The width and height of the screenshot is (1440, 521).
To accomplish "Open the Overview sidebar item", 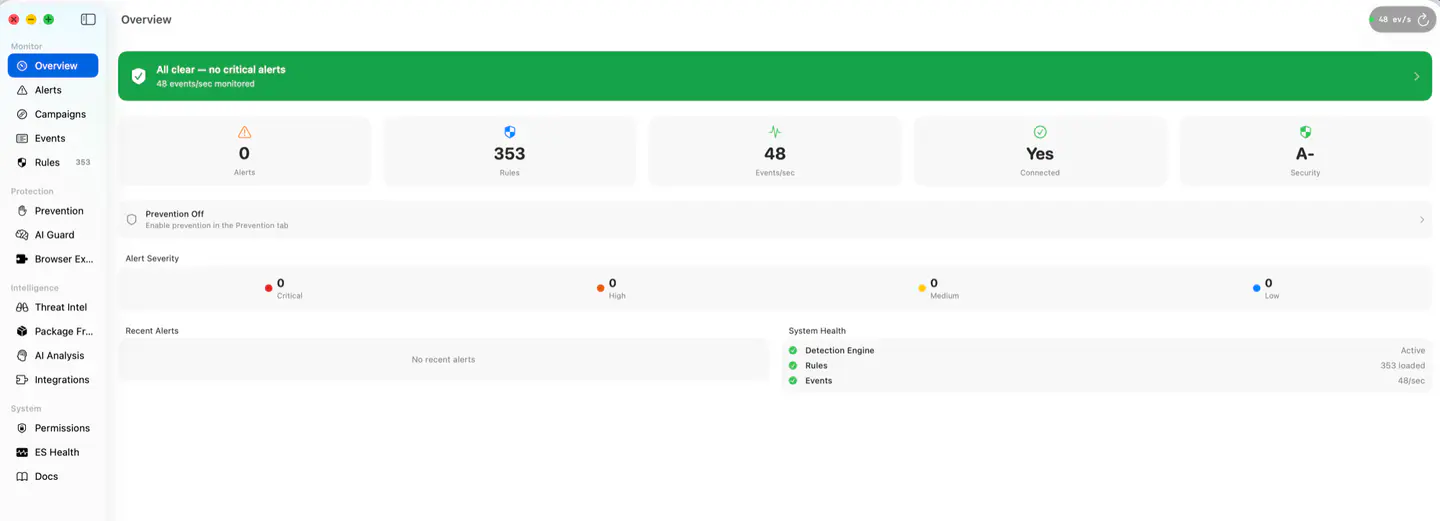I will tap(53, 66).
